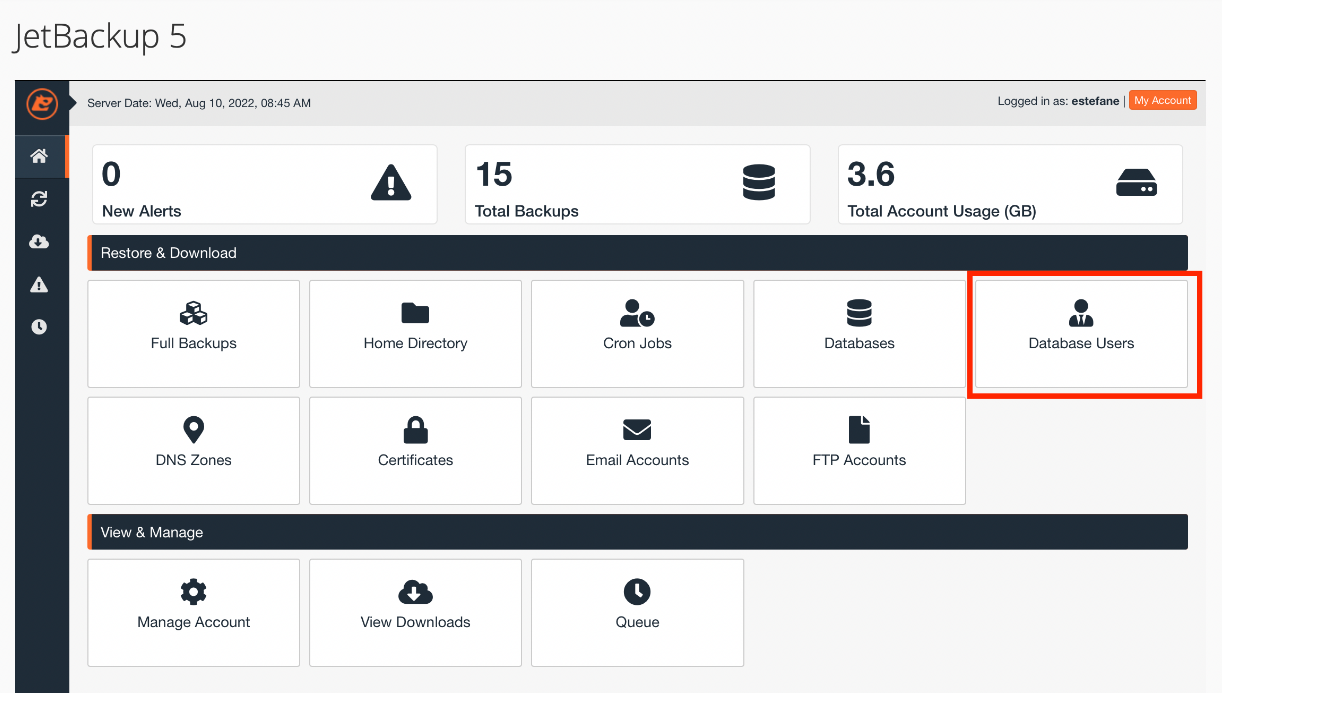Click the My Account button
The height and width of the screenshot is (708, 1320).
click(x=1163, y=101)
